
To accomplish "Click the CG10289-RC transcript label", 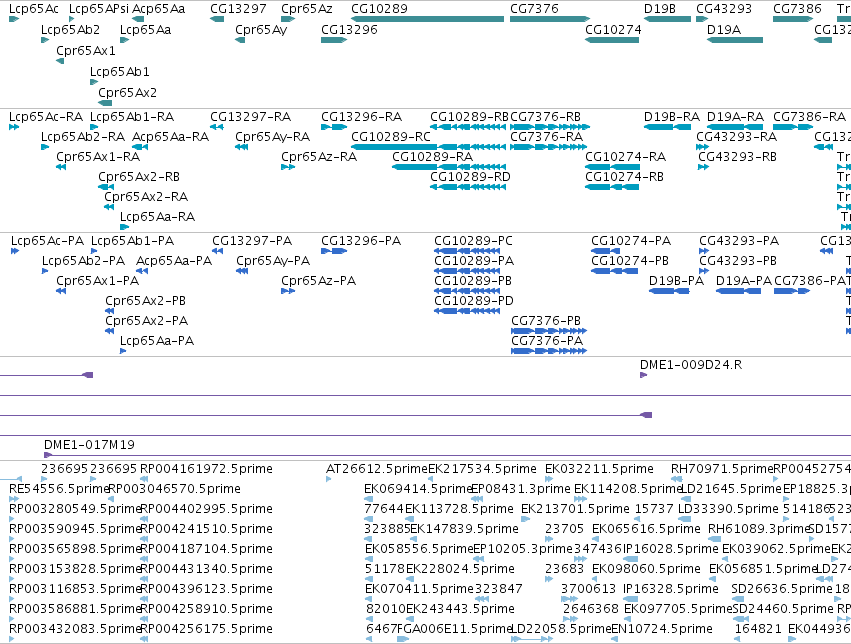I will click(391, 136).
